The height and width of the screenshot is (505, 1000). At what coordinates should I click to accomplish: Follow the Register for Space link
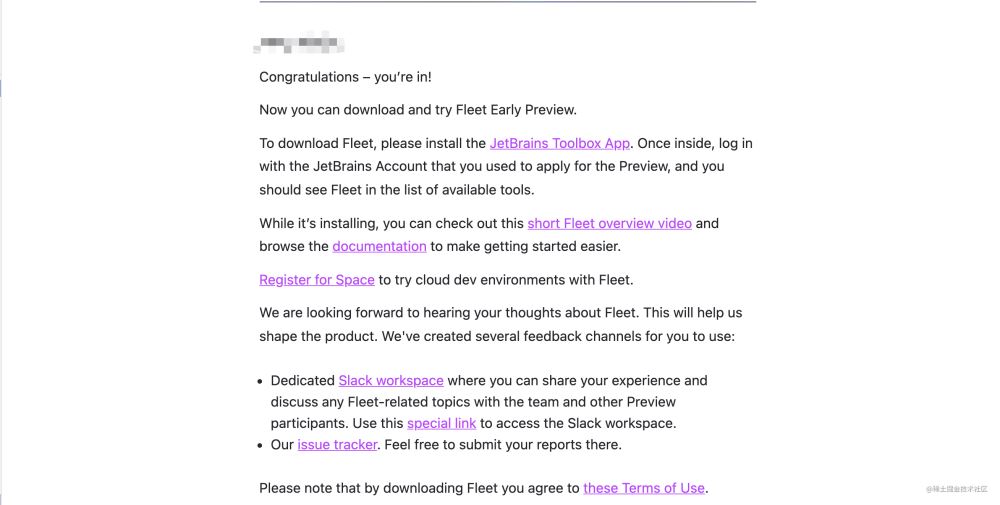[316, 280]
